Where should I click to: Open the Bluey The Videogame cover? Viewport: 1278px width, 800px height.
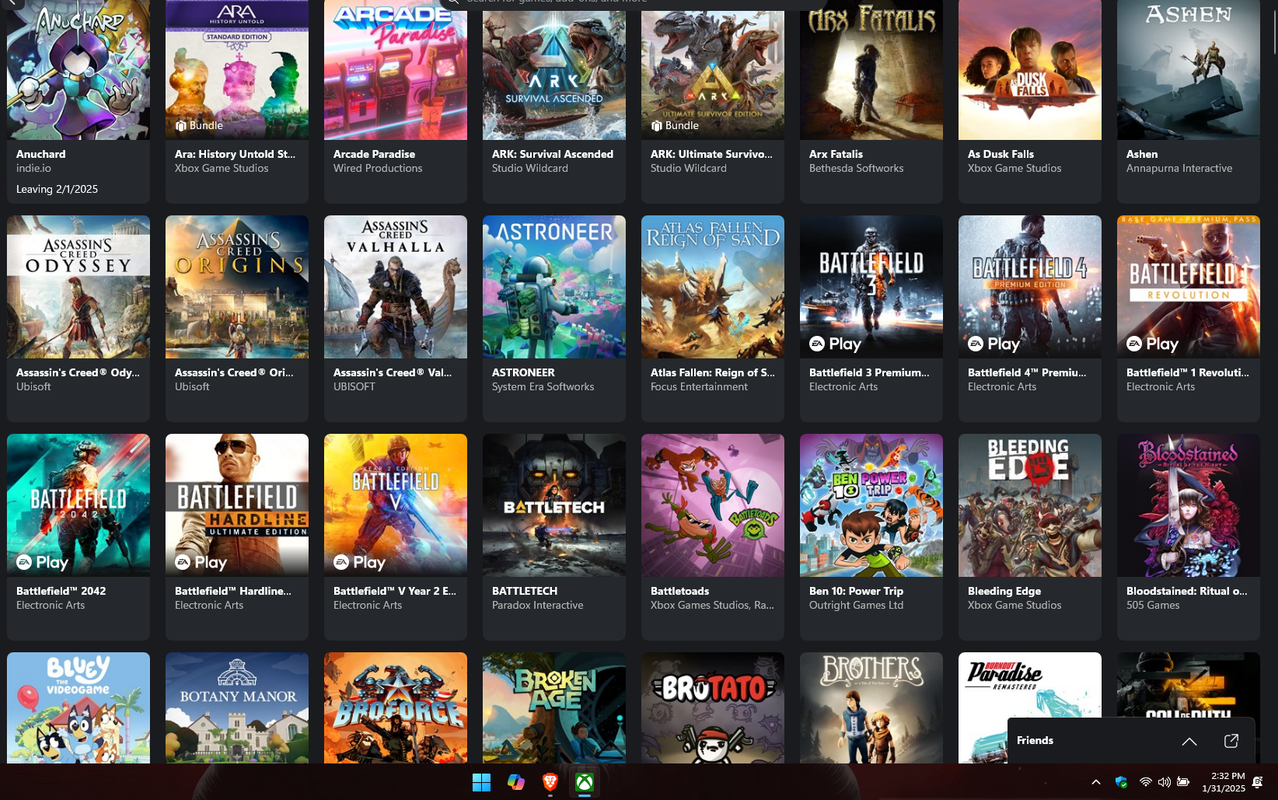click(x=78, y=708)
